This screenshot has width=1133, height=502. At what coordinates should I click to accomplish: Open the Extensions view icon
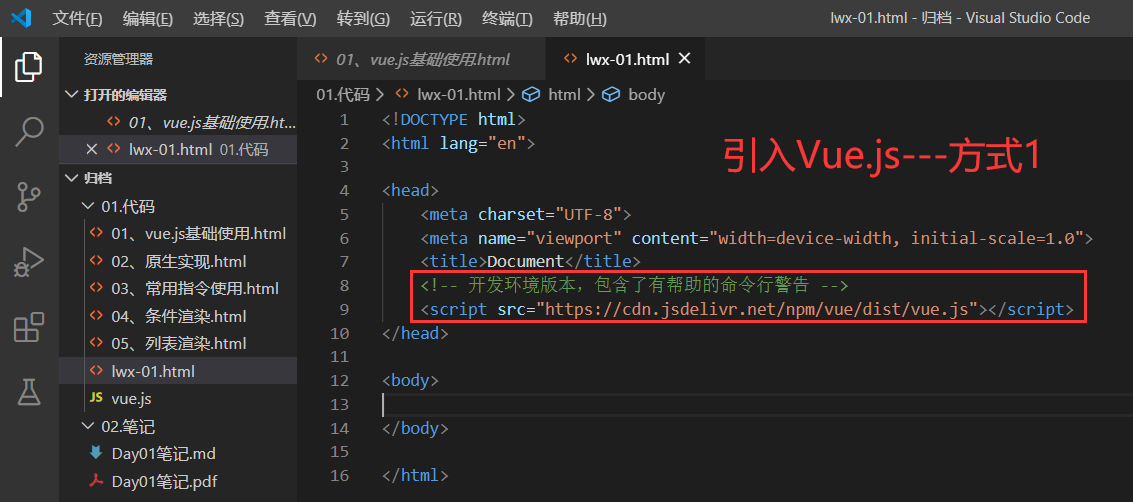coord(29,327)
